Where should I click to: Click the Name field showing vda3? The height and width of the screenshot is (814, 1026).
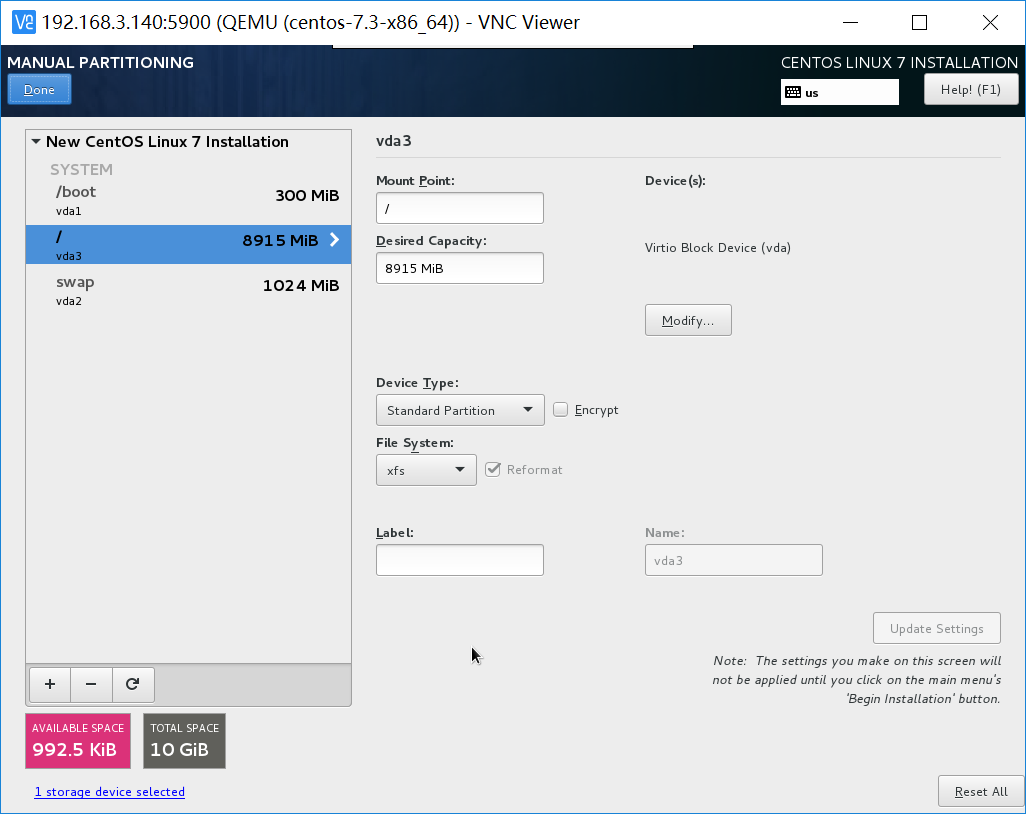click(734, 560)
